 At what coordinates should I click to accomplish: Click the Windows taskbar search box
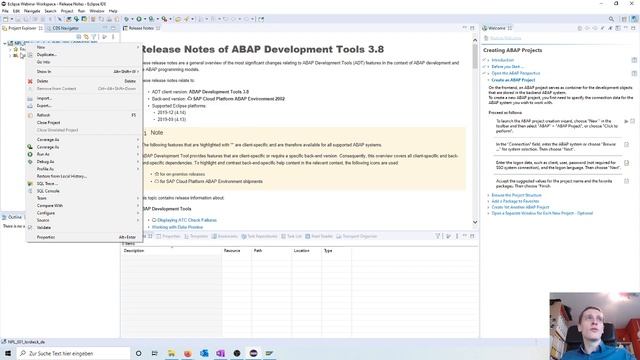[x=73, y=353]
